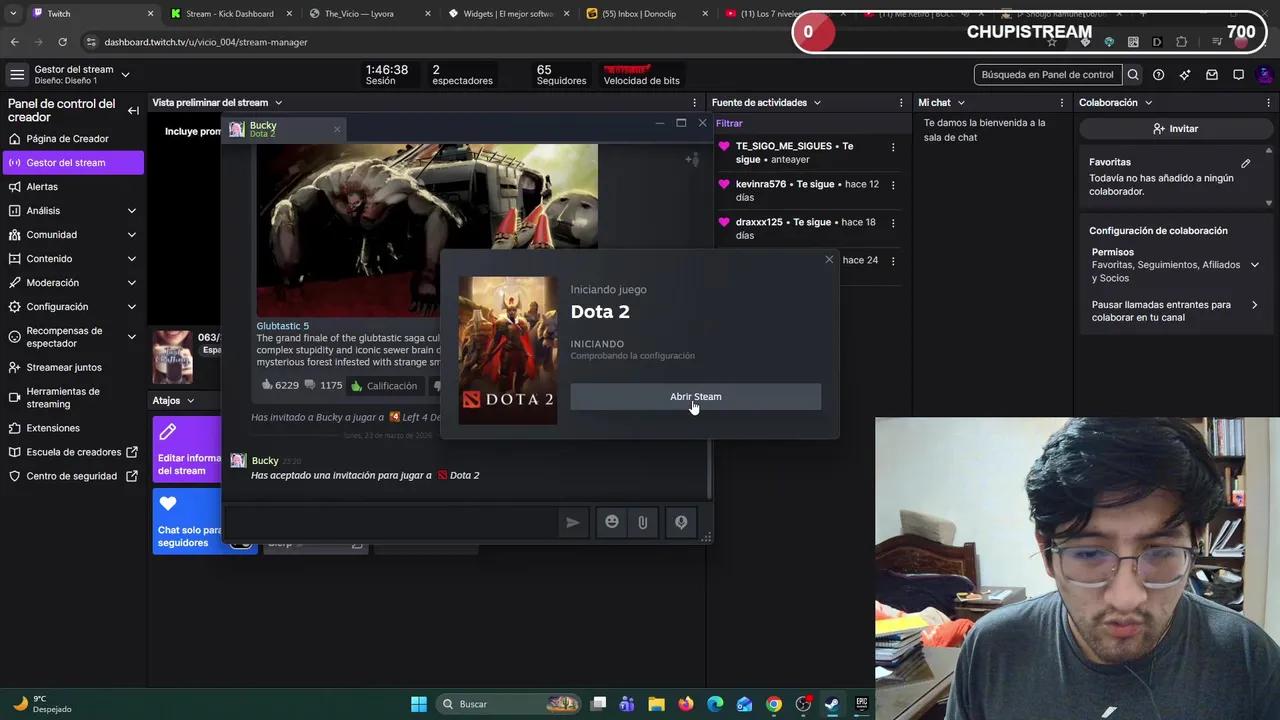Switch to the Inbox Donoclip tab
This screenshot has width=1280, height=720.
pyautogui.click(x=645, y=14)
